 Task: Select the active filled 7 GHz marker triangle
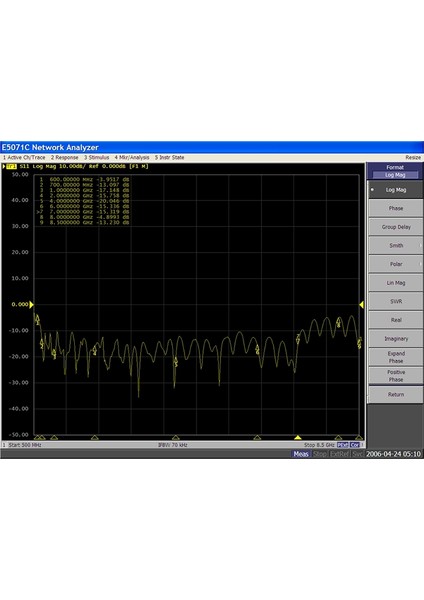(298, 437)
